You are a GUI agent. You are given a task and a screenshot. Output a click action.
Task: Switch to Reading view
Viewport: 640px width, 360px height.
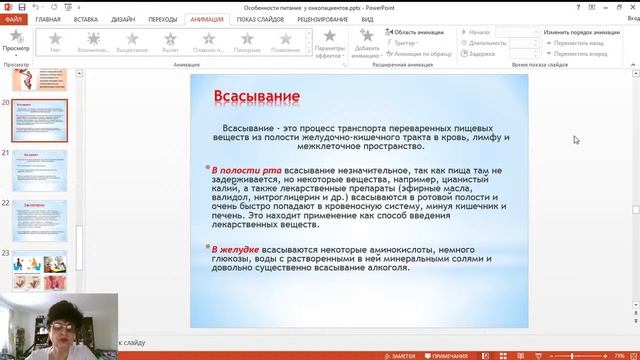pyautogui.click(x=521, y=356)
